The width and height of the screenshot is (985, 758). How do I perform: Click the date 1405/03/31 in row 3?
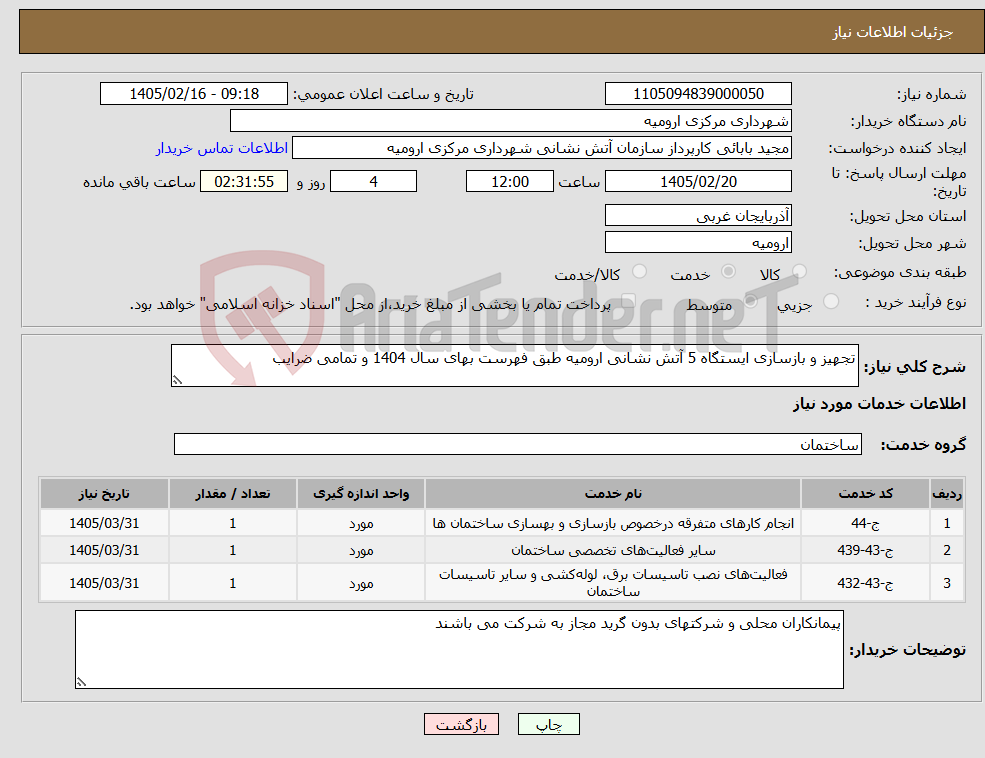pyautogui.click(x=104, y=583)
